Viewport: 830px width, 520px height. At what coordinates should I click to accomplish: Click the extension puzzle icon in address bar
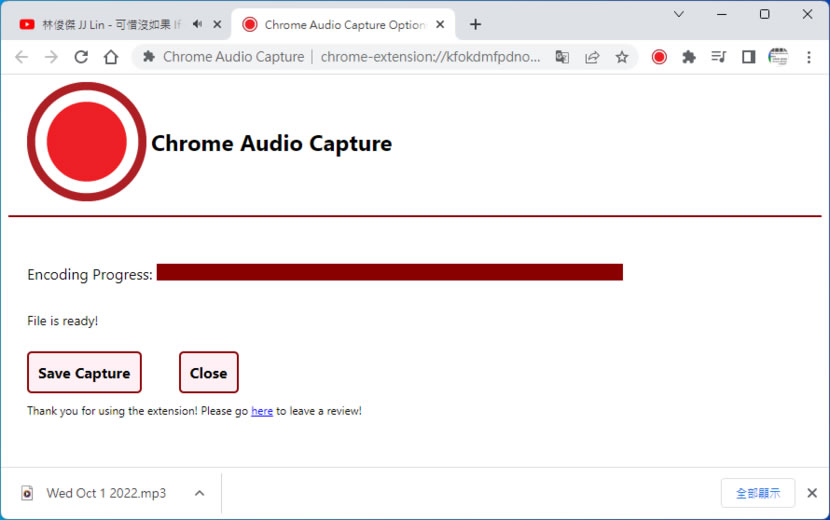click(149, 57)
